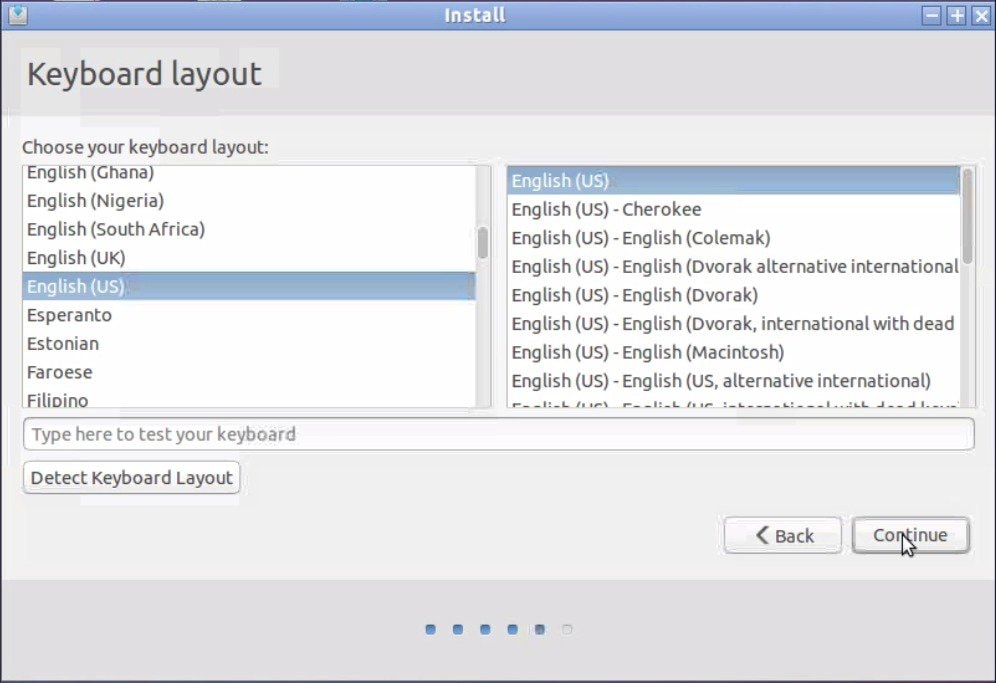Screen dimensions: 996x683
Task: Go back with the Back button
Action: coord(783,535)
